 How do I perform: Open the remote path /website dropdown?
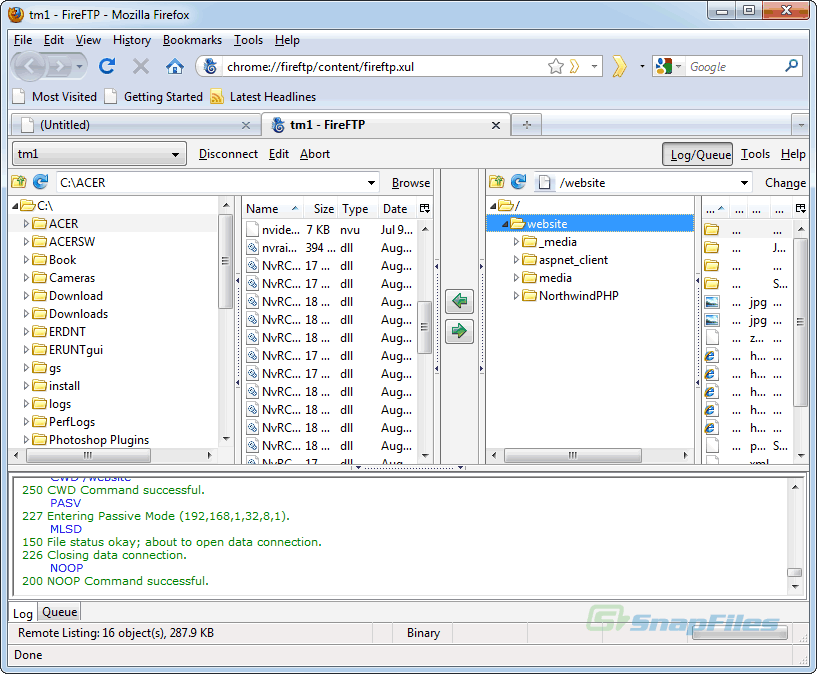[744, 183]
